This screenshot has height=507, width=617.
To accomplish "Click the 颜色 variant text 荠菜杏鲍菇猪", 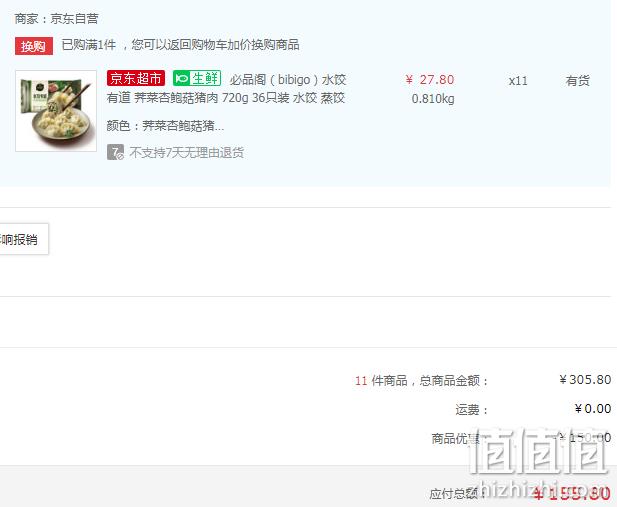I will [x=165, y=126].
